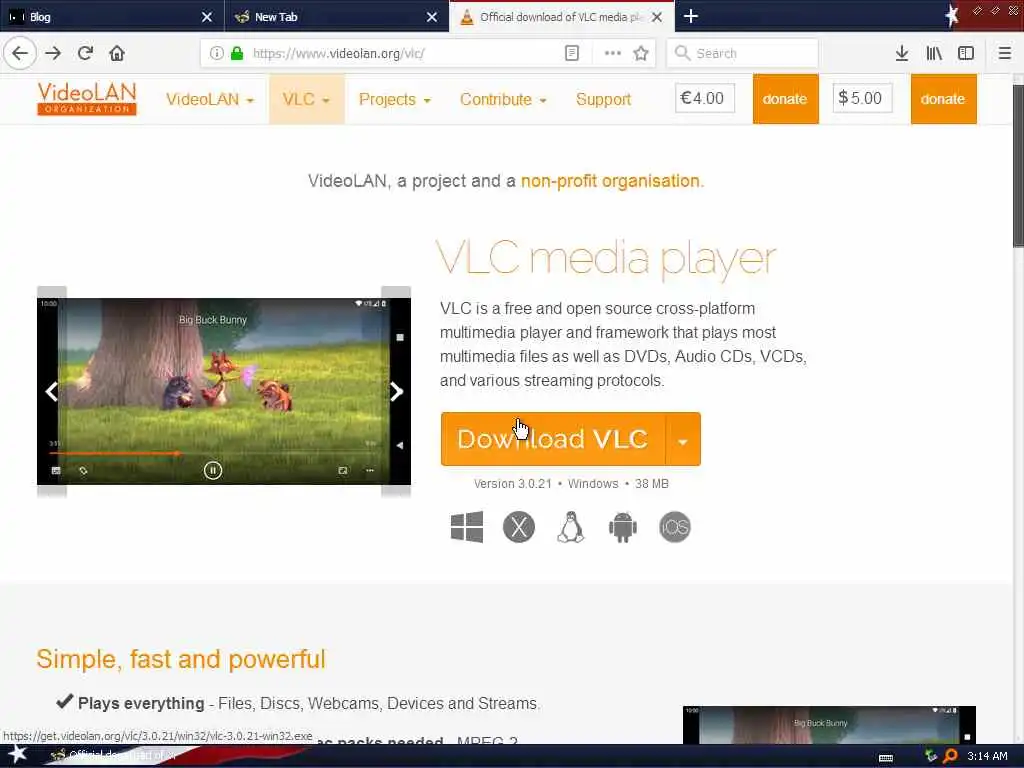Click the "Simple, fast and powerful" heading
Screen dimensions: 1024x768
pyautogui.click(x=181, y=659)
